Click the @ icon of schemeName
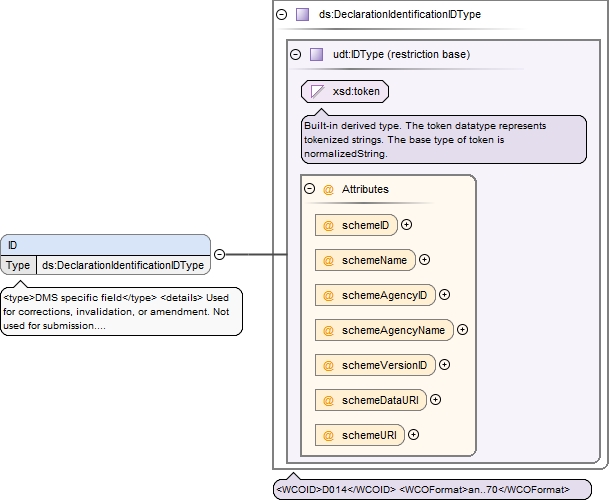 [328, 260]
